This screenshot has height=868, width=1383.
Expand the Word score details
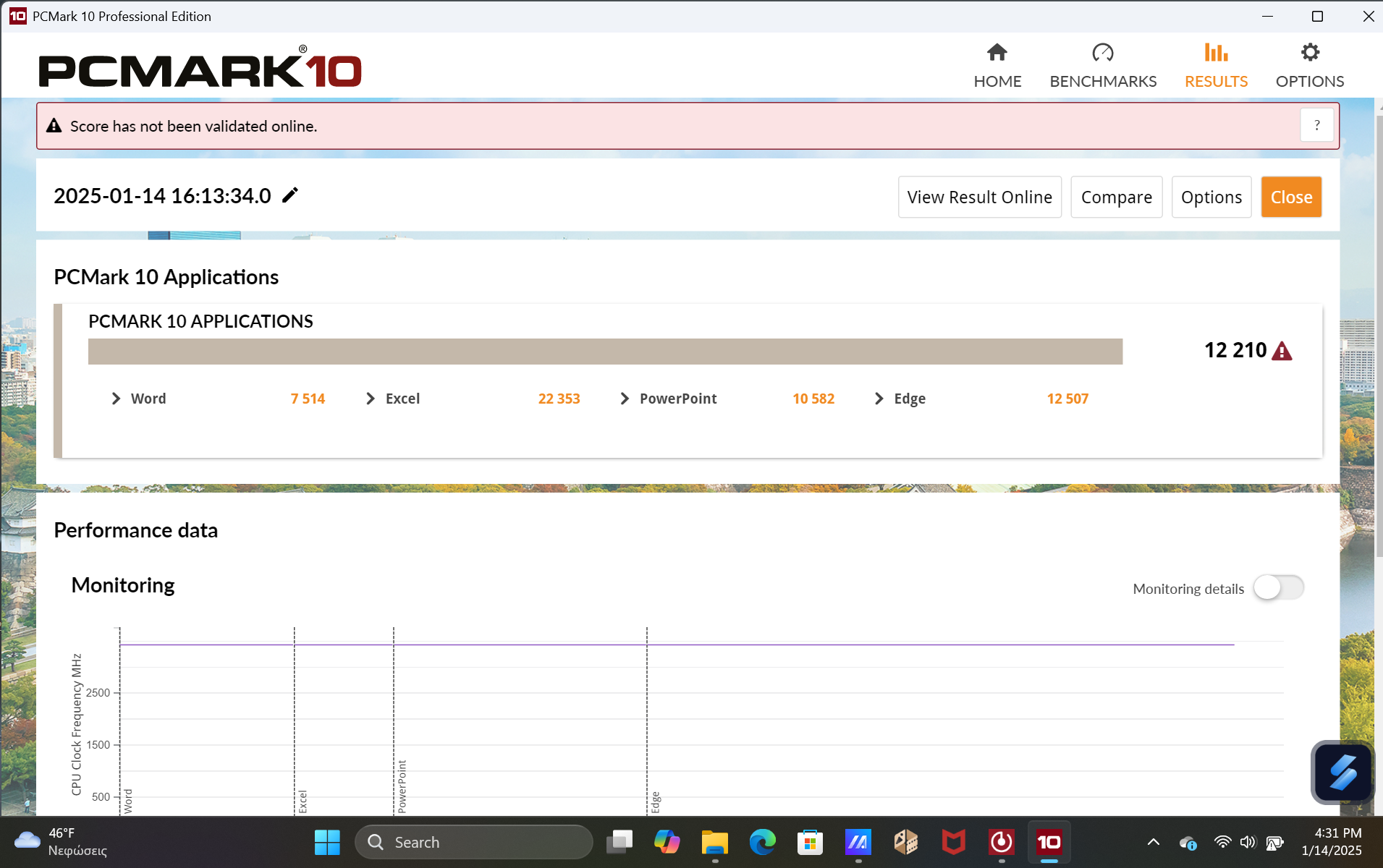(116, 399)
